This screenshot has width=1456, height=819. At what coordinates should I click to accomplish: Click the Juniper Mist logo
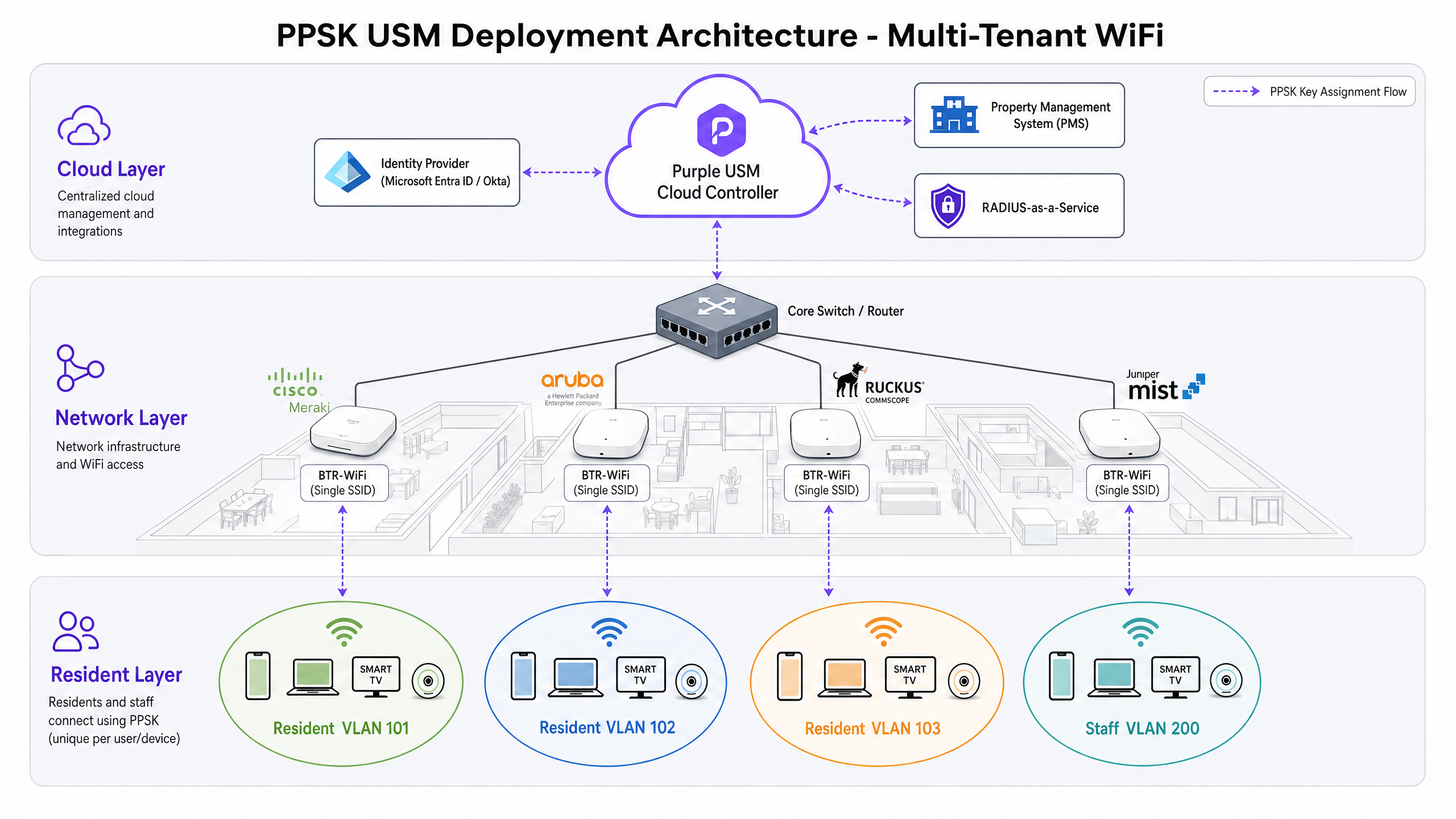pyautogui.click(x=1165, y=385)
